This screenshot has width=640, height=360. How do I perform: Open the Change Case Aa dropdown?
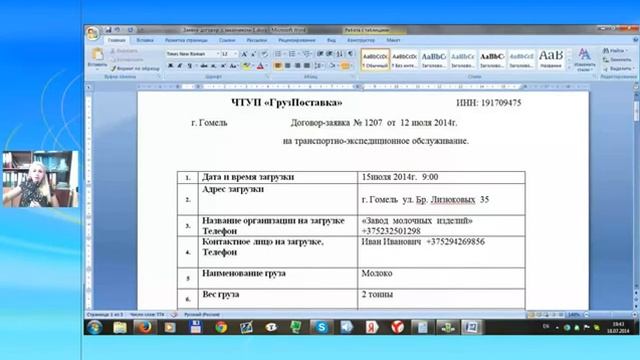(x=233, y=66)
